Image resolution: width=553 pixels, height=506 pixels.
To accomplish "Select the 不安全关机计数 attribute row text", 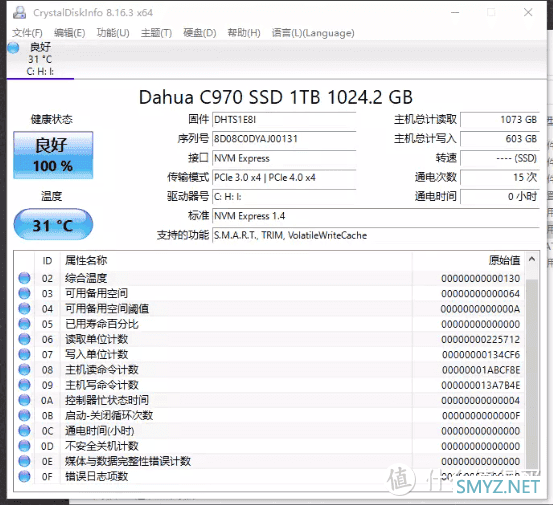I will pyautogui.click(x=102, y=446).
